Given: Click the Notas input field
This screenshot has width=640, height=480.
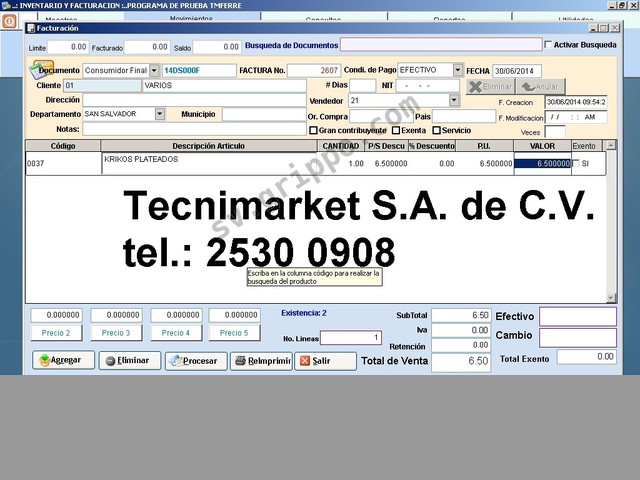Looking at the screenshot, I should coord(194,129).
